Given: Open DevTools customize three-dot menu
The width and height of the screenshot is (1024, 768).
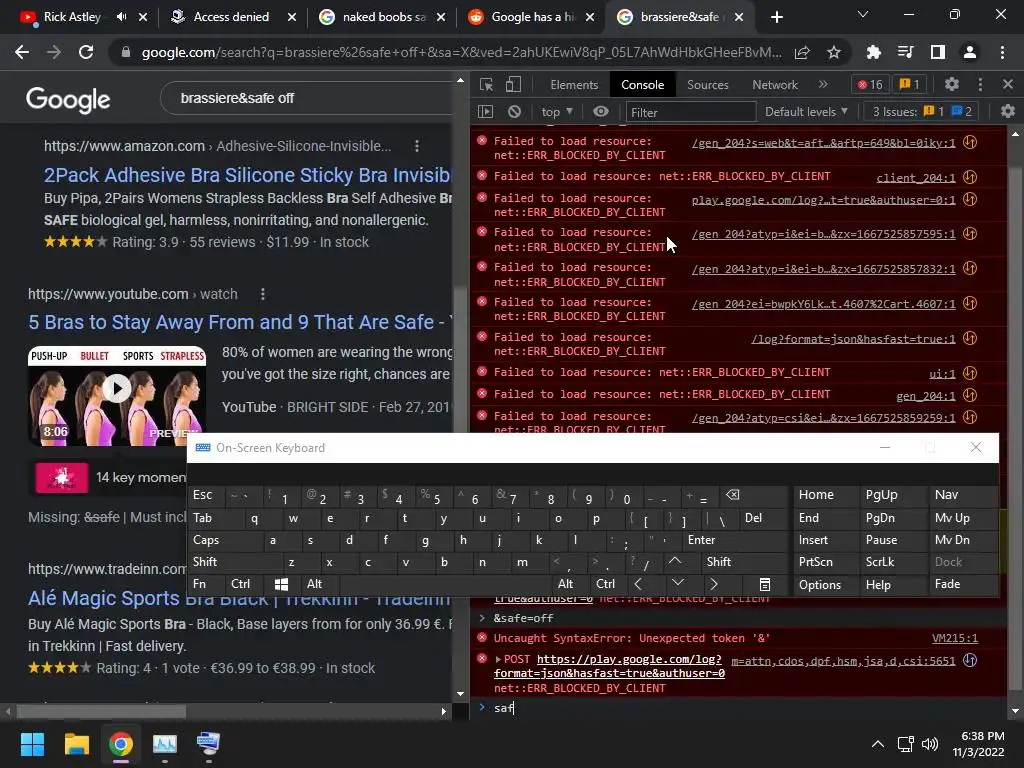Looking at the screenshot, I should pyautogui.click(x=980, y=84).
